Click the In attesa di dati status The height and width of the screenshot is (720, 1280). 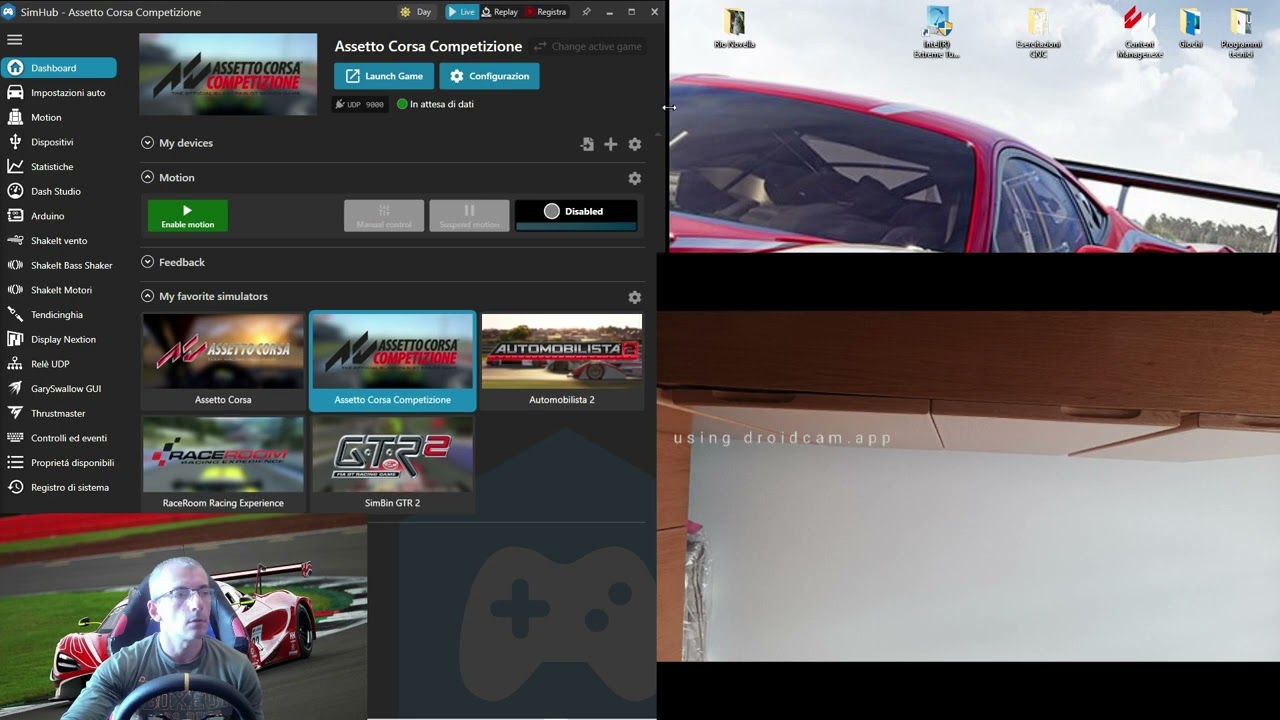(435, 104)
